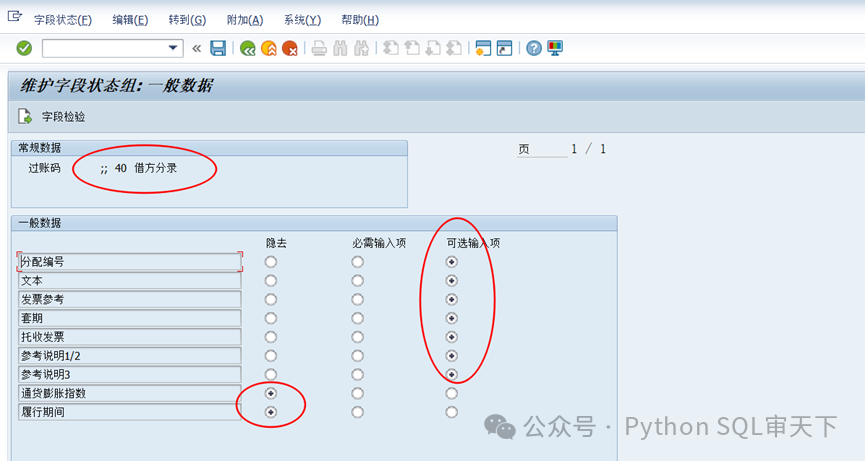This screenshot has height=461, width=865.
Task: Open the 系统(Y) menu
Action: click(x=302, y=20)
